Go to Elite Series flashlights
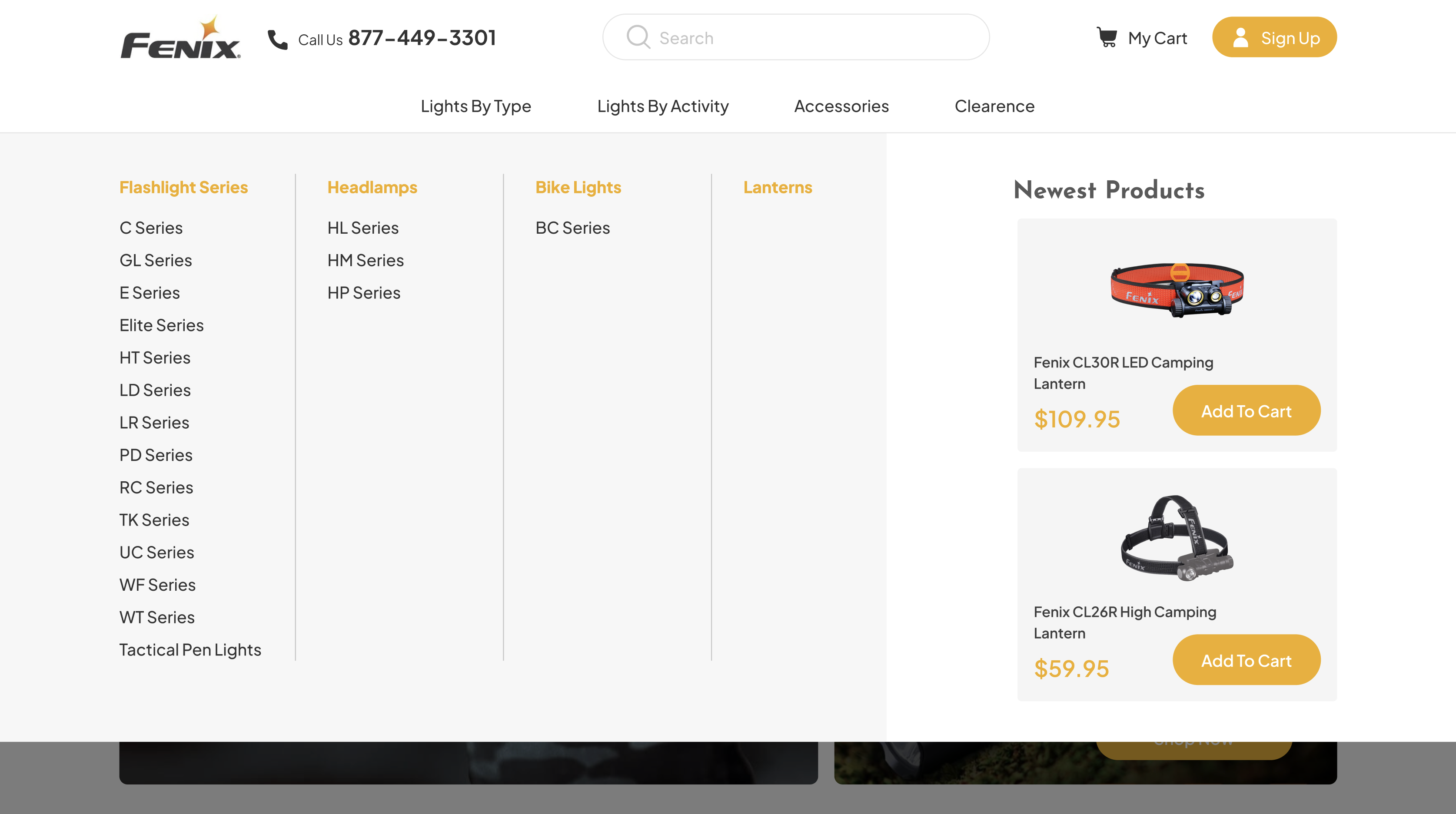 point(162,325)
